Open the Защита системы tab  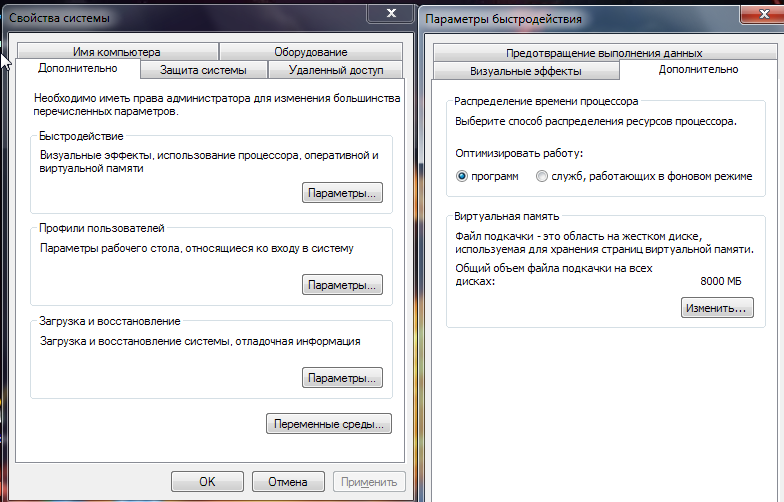[203, 70]
